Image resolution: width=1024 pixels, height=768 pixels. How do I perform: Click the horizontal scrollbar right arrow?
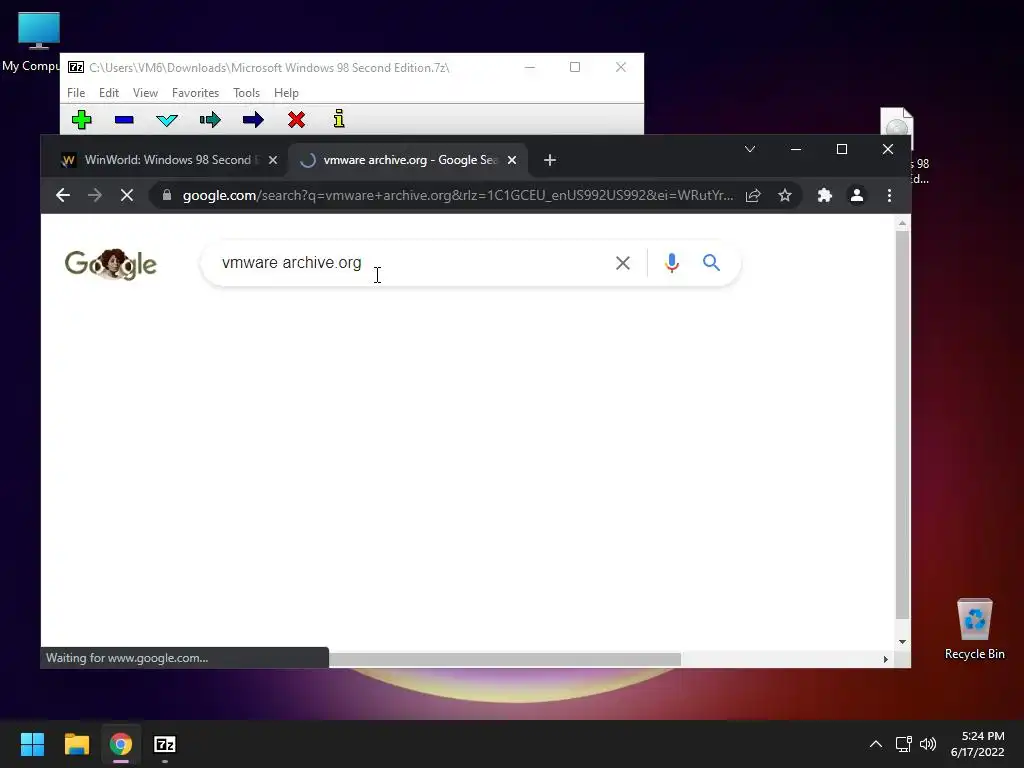tap(886, 660)
